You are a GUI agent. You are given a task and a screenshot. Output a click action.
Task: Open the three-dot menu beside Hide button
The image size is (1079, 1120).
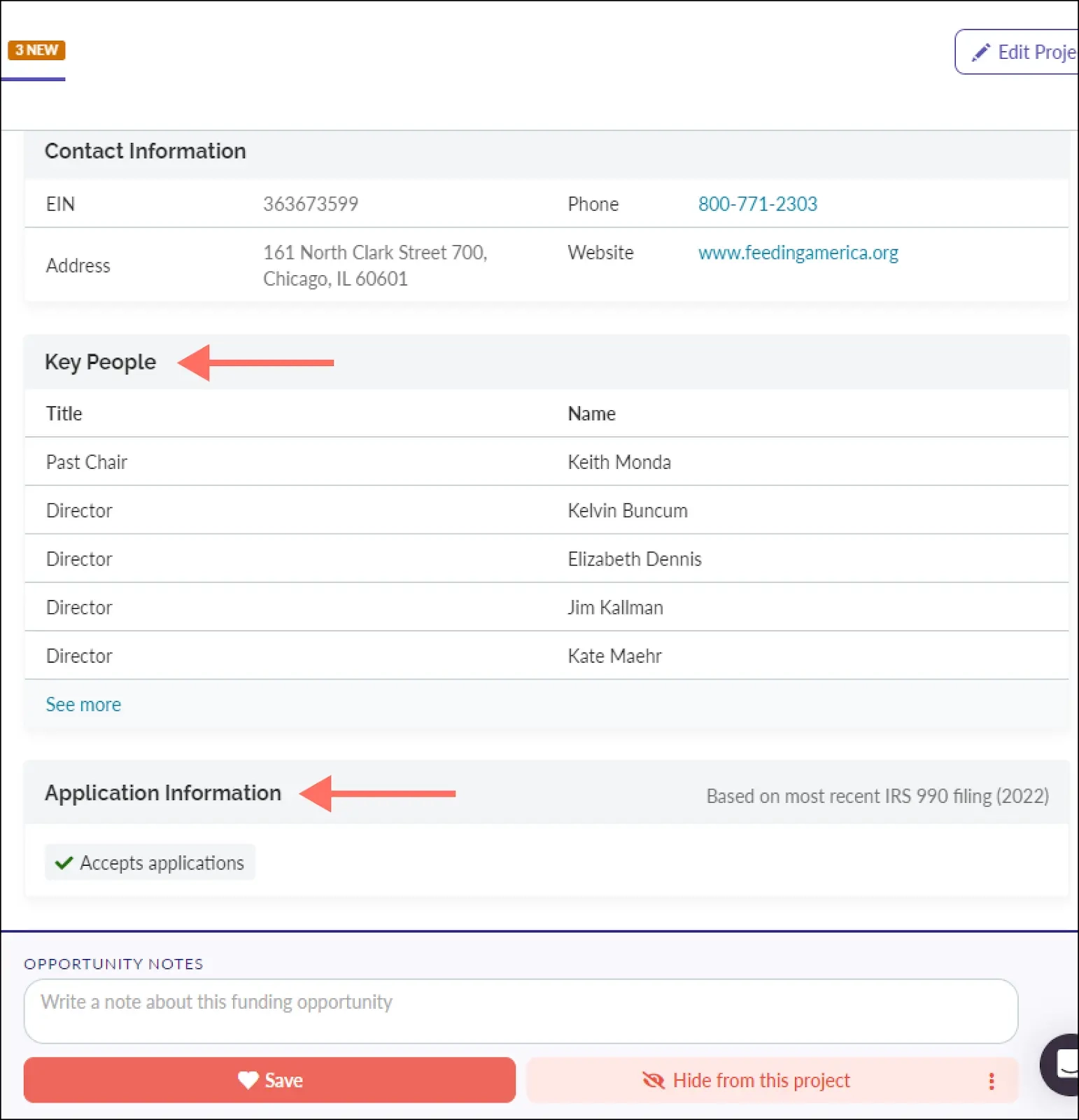point(992,1081)
